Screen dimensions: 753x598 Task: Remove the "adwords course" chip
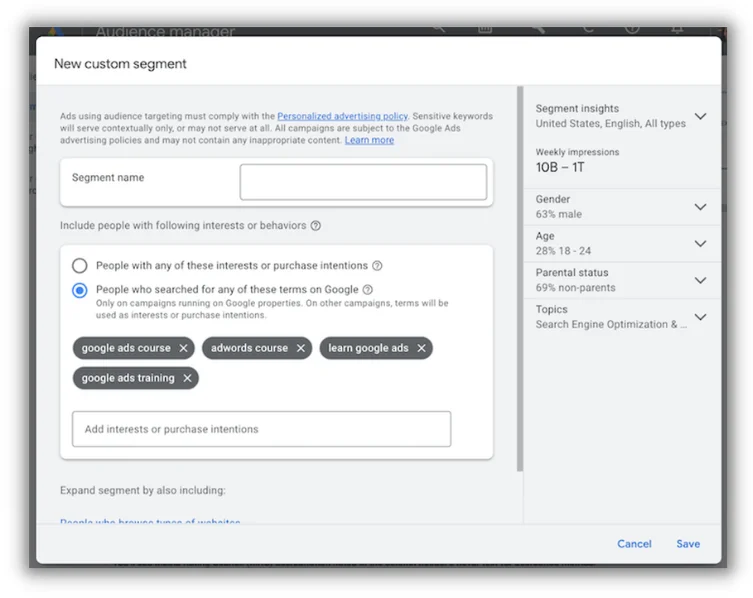300,348
